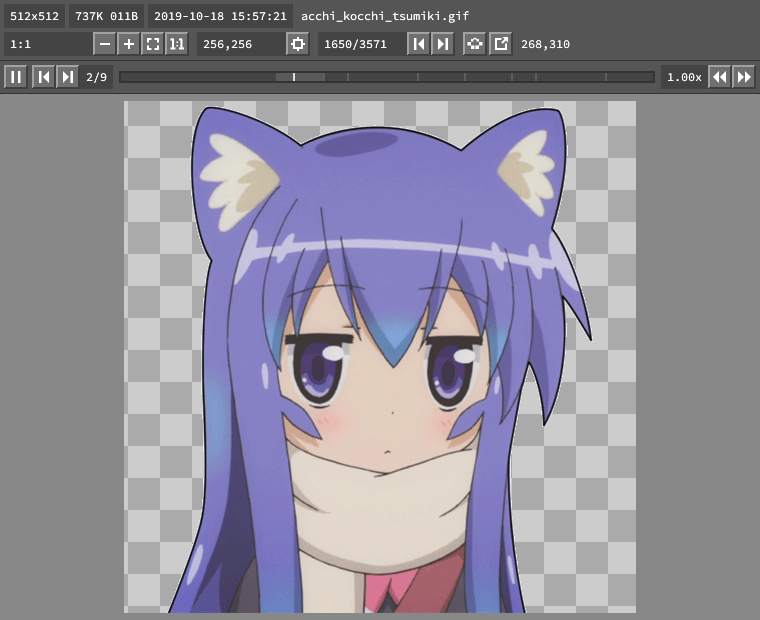The height and width of the screenshot is (620, 760).
Task: Click the 1650/3571 file index field
Action: (361, 44)
